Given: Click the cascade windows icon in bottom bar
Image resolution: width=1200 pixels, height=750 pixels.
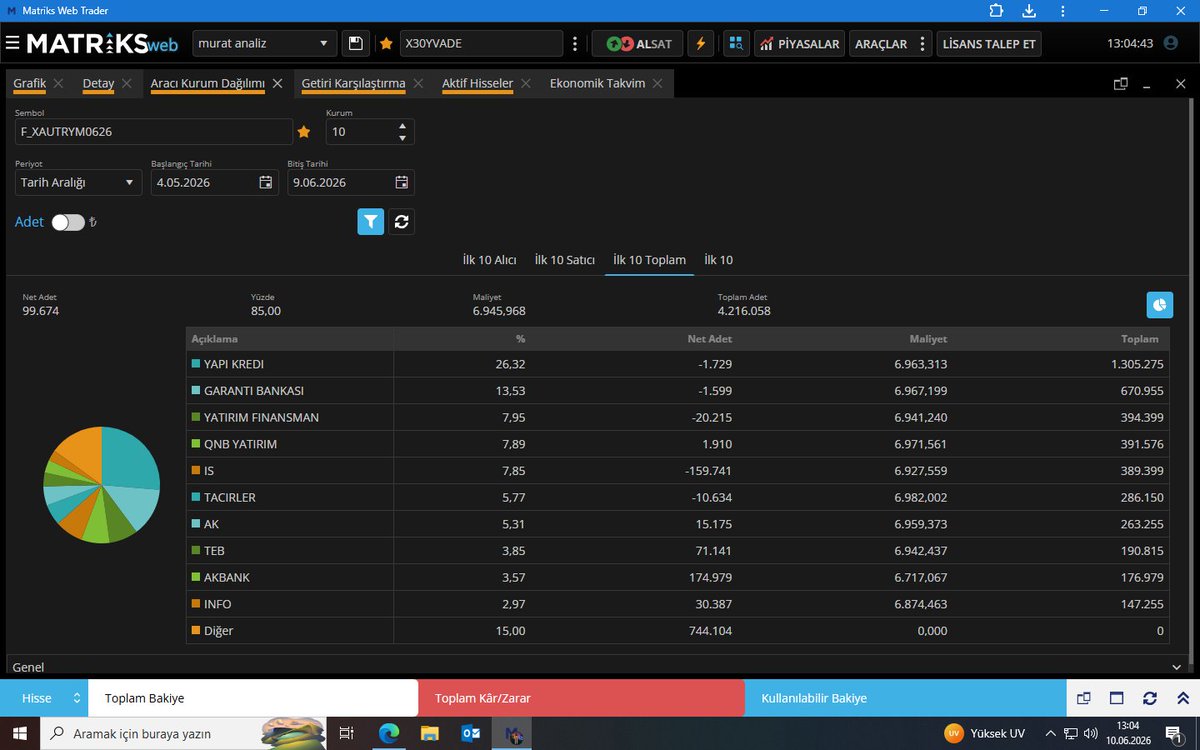Looking at the screenshot, I should tap(1084, 698).
